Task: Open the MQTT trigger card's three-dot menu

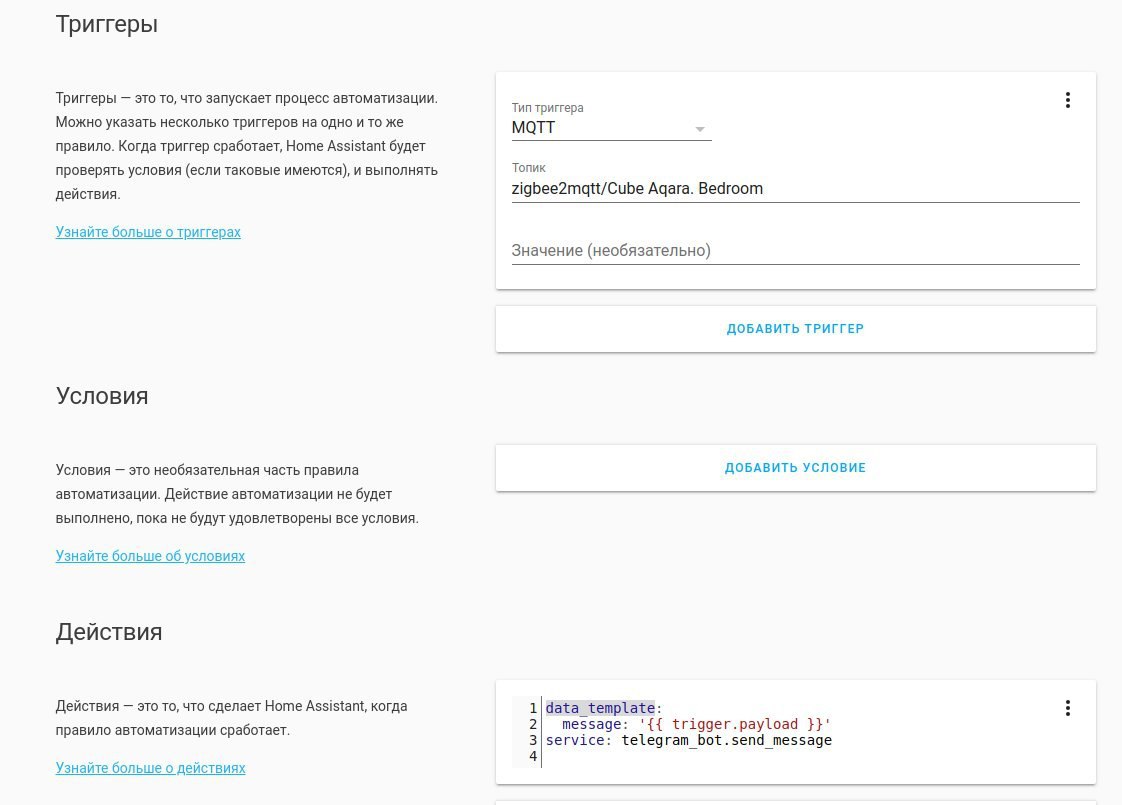Action: tap(1067, 100)
